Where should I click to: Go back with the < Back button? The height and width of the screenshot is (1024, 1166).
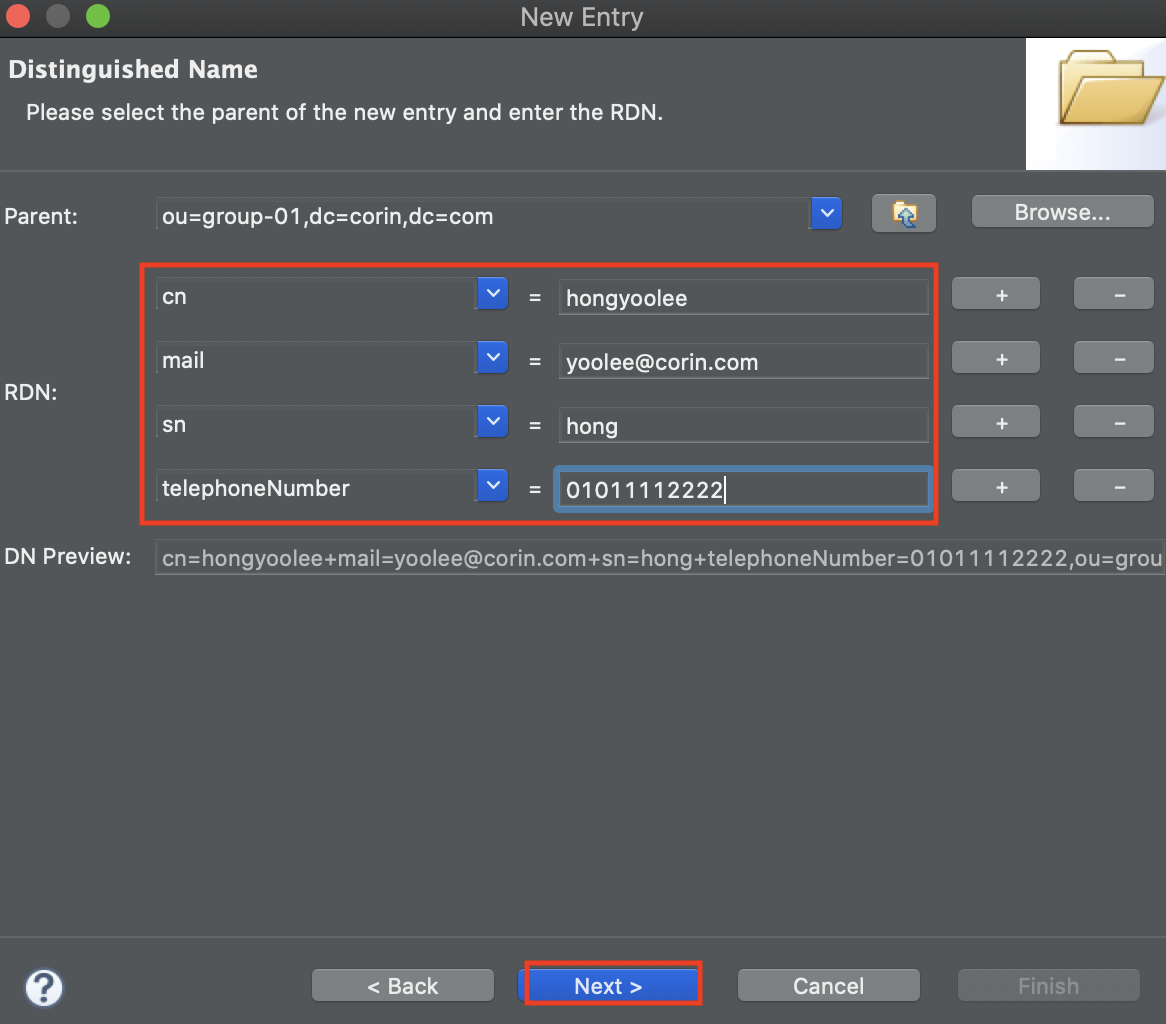pyautogui.click(x=403, y=985)
